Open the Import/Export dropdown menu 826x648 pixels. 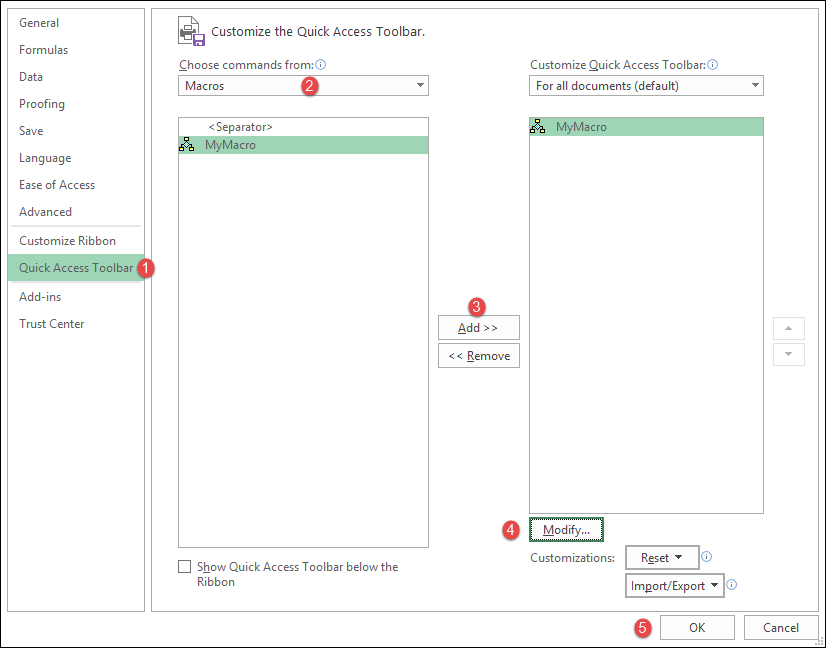tap(675, 585)
